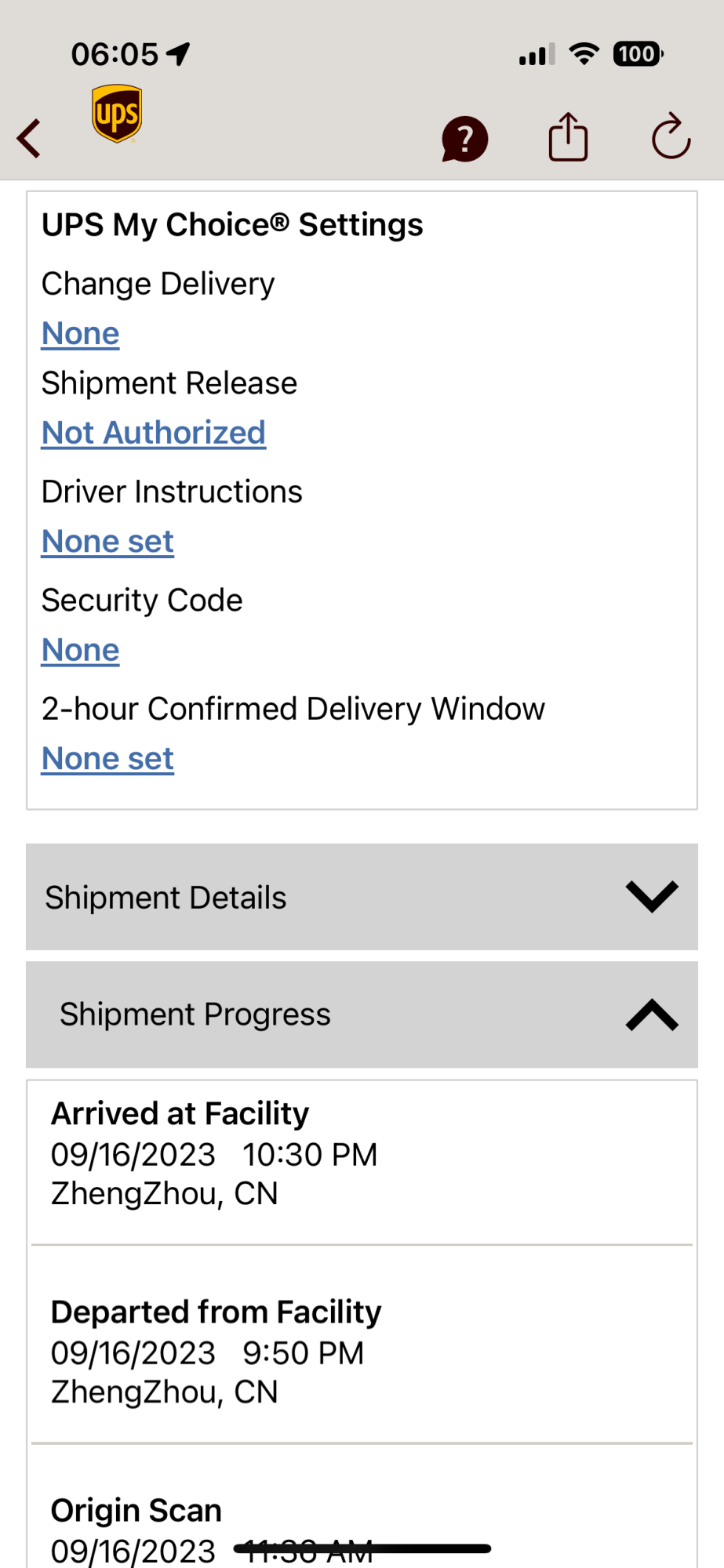The width and height of the screenshot is (724, 1568).
Task: Tap the location arrow beside the clock
Action: pos(179,54)
